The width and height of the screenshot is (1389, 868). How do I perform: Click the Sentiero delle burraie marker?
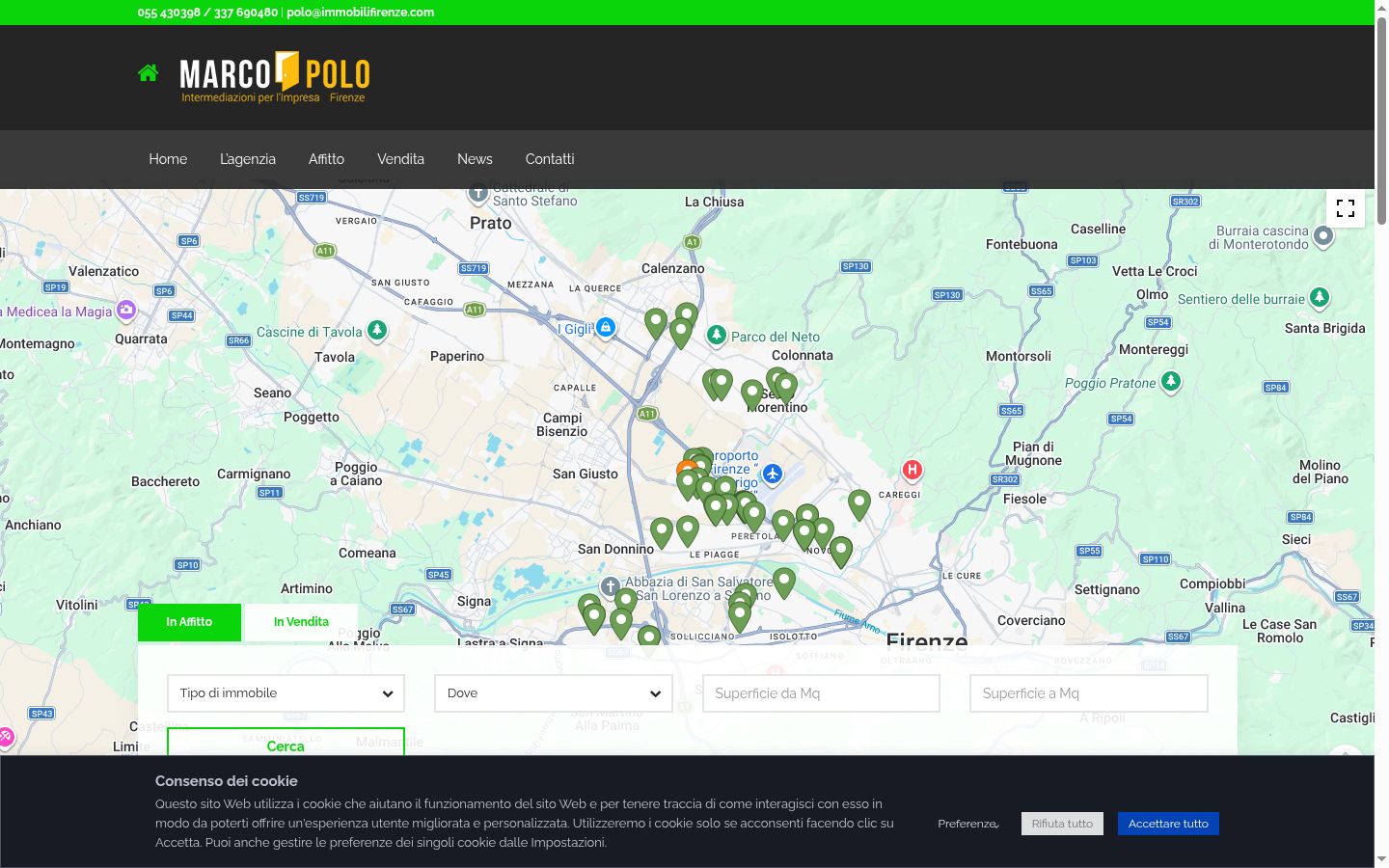(1320, 298)
